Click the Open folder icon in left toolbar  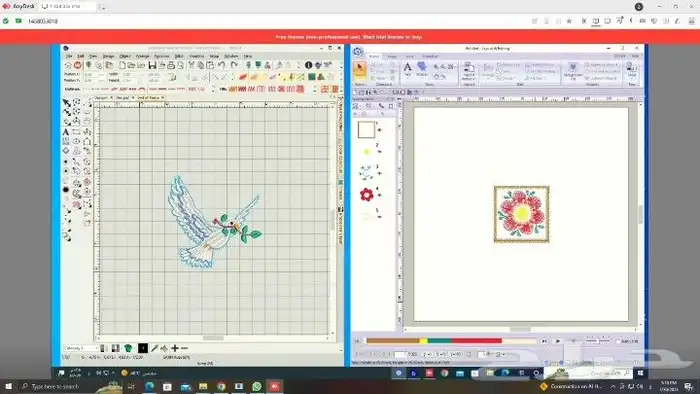point(131,65)
